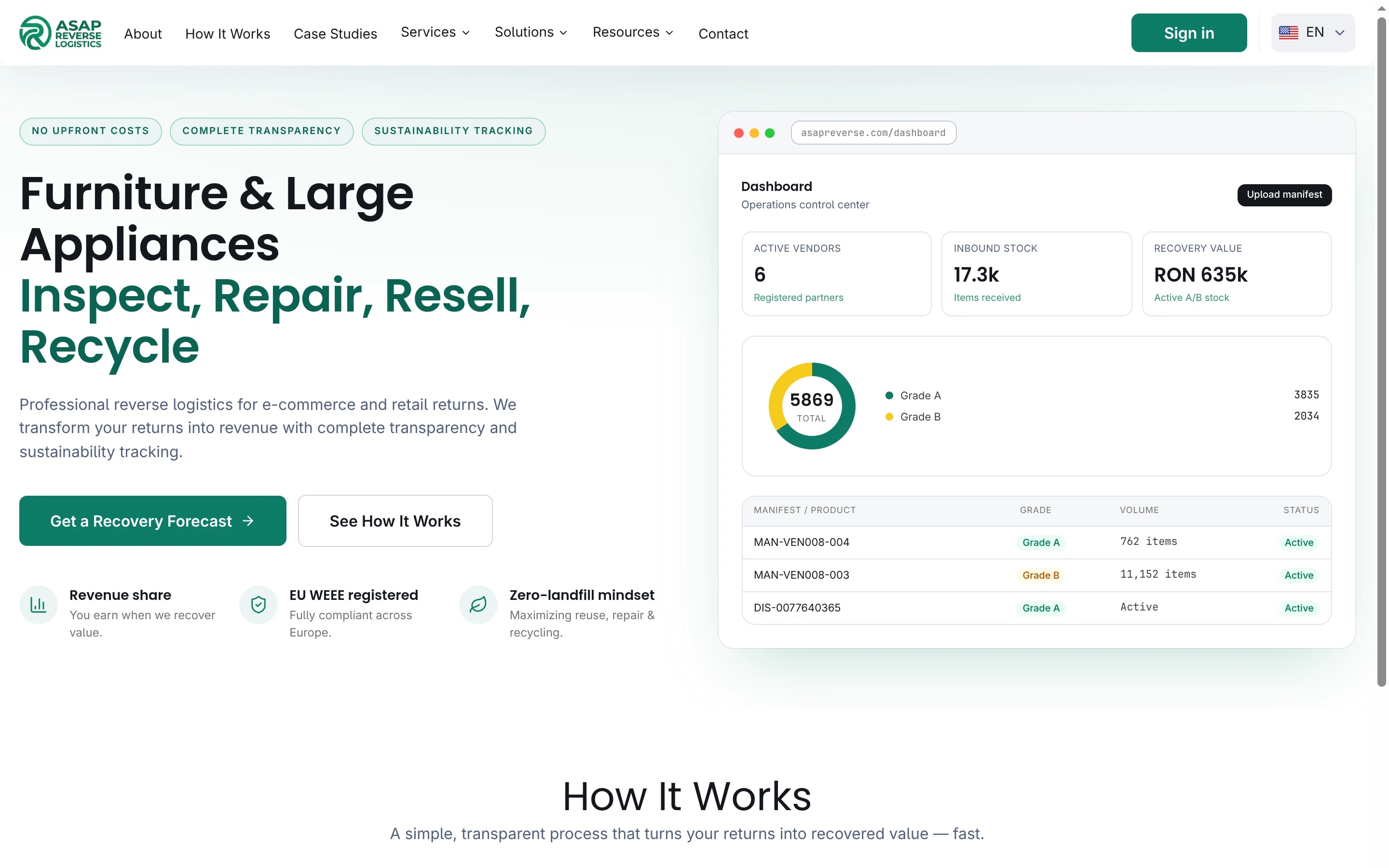1389x868 pixels.
Task: Click the red window dot in dashboard mockup
Action: click(739, 133)
